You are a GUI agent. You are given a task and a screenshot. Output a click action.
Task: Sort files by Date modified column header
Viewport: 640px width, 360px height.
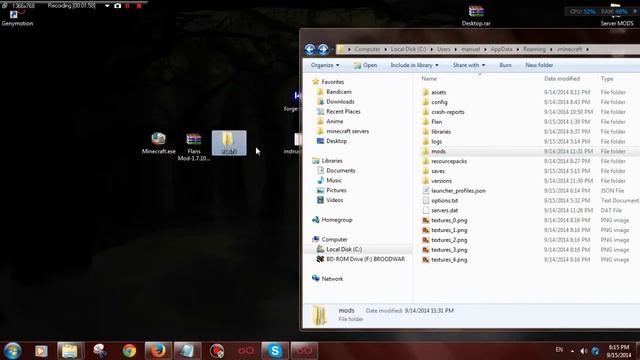(x=562, y=79)
